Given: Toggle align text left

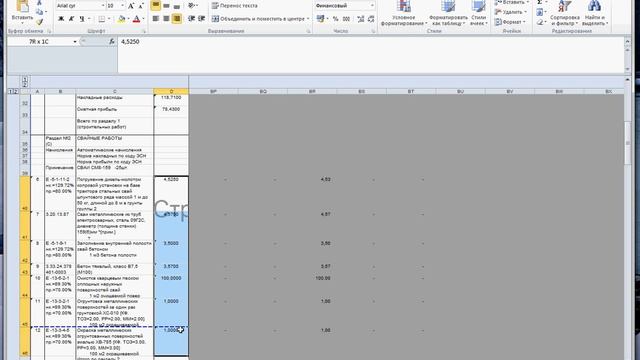Looking at the screenshot, I should (156, 19).
